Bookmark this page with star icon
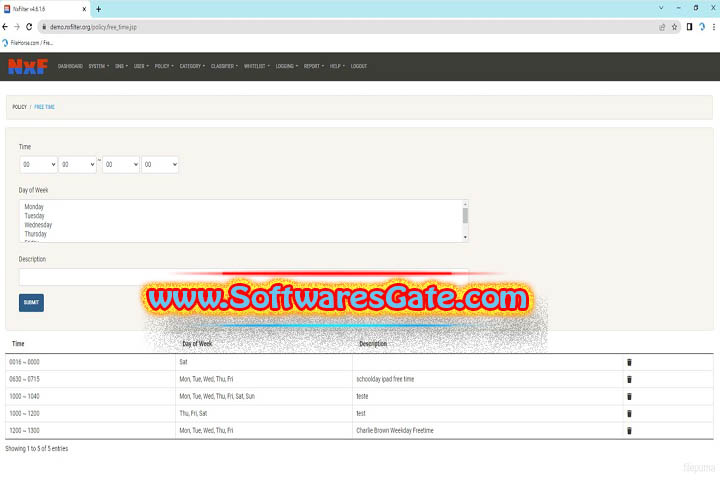This screenshot has width=720, height=480. click(x=674, y=27)
